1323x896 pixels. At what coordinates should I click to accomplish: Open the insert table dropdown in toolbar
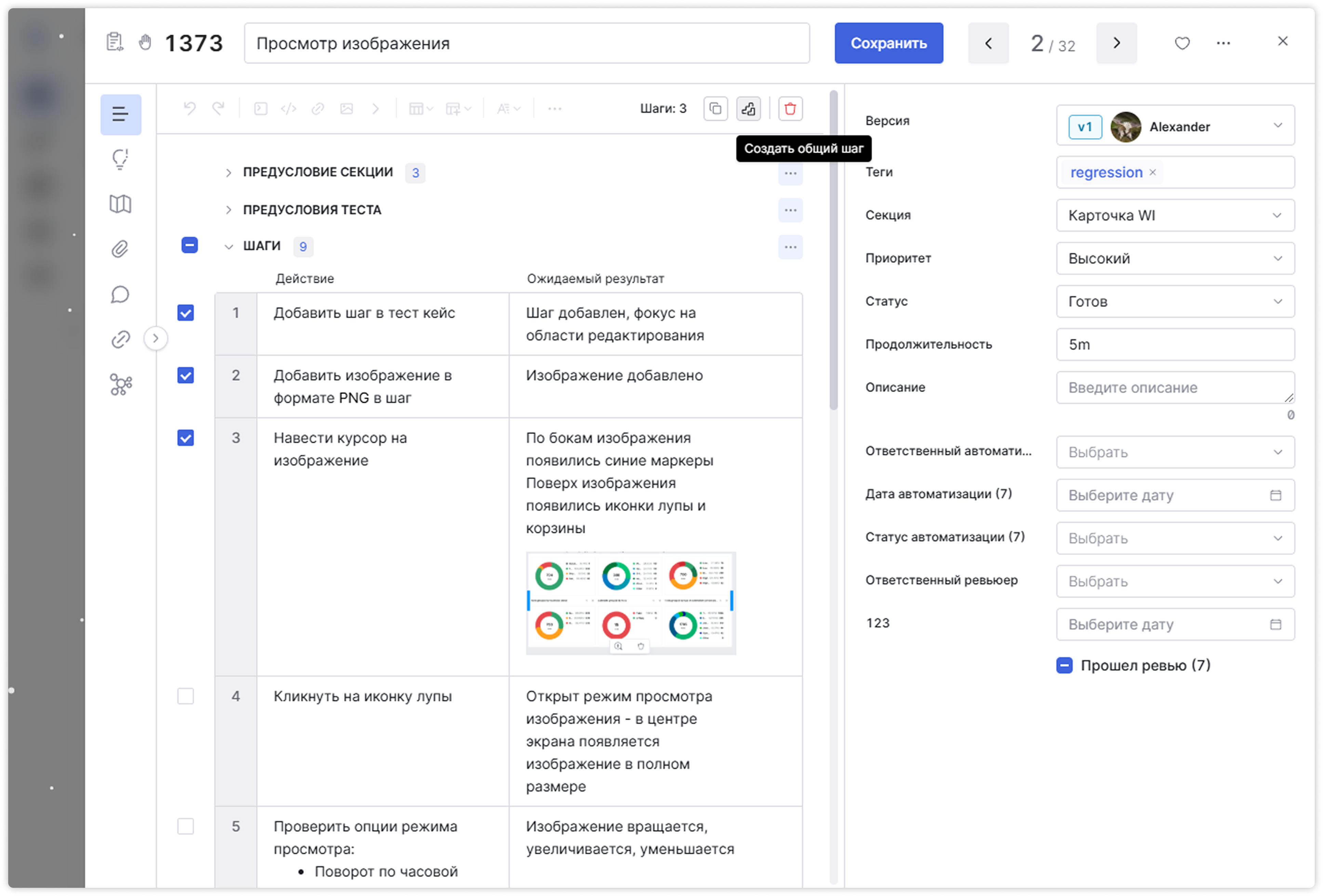[421, 108]
